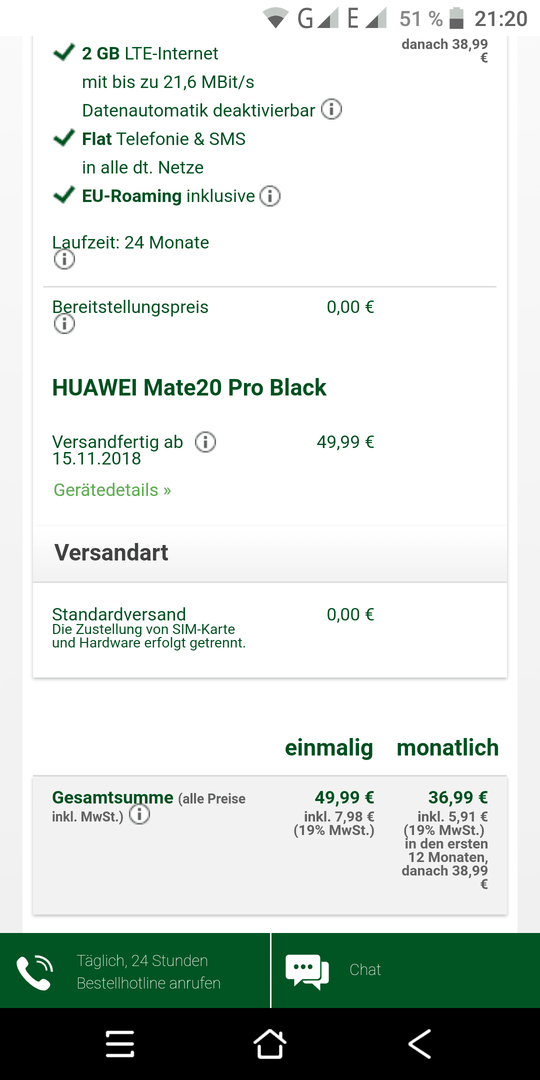Tap the Versandart section header
This screenshot has height=1080, width=540.
tap(270, 553)
